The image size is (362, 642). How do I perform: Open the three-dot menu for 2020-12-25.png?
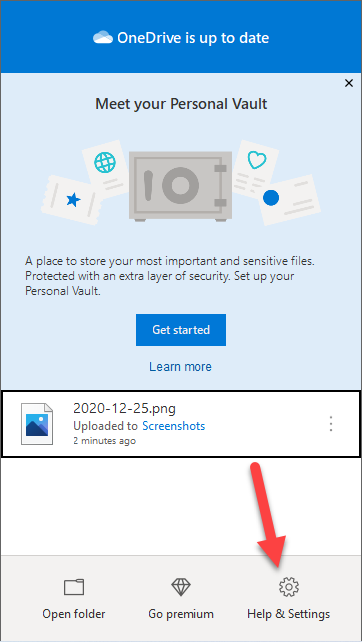pyautogui.click(x=331, y=424)
